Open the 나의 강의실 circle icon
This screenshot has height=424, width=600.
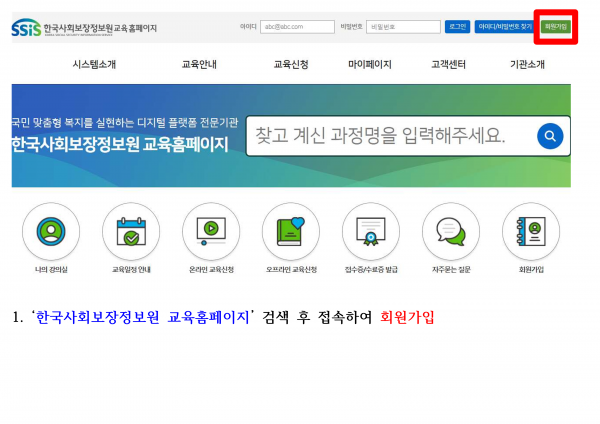(x=51, y=232)
